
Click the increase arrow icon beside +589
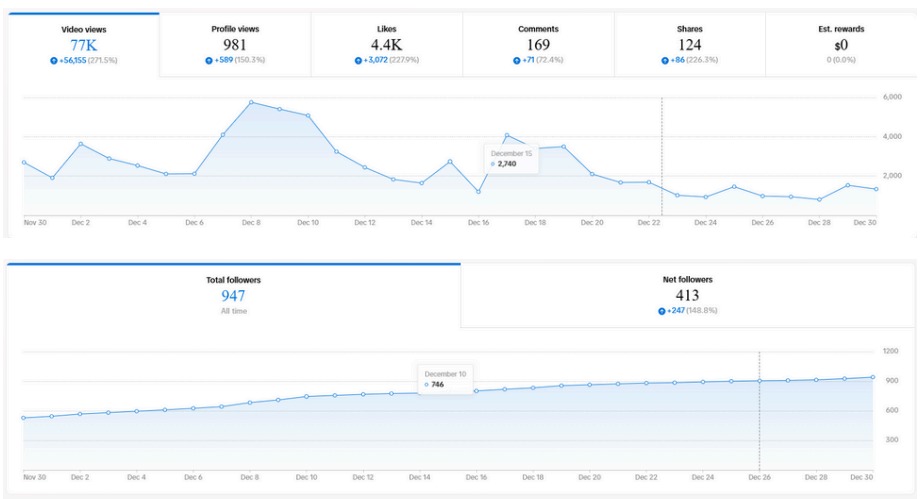209,60
